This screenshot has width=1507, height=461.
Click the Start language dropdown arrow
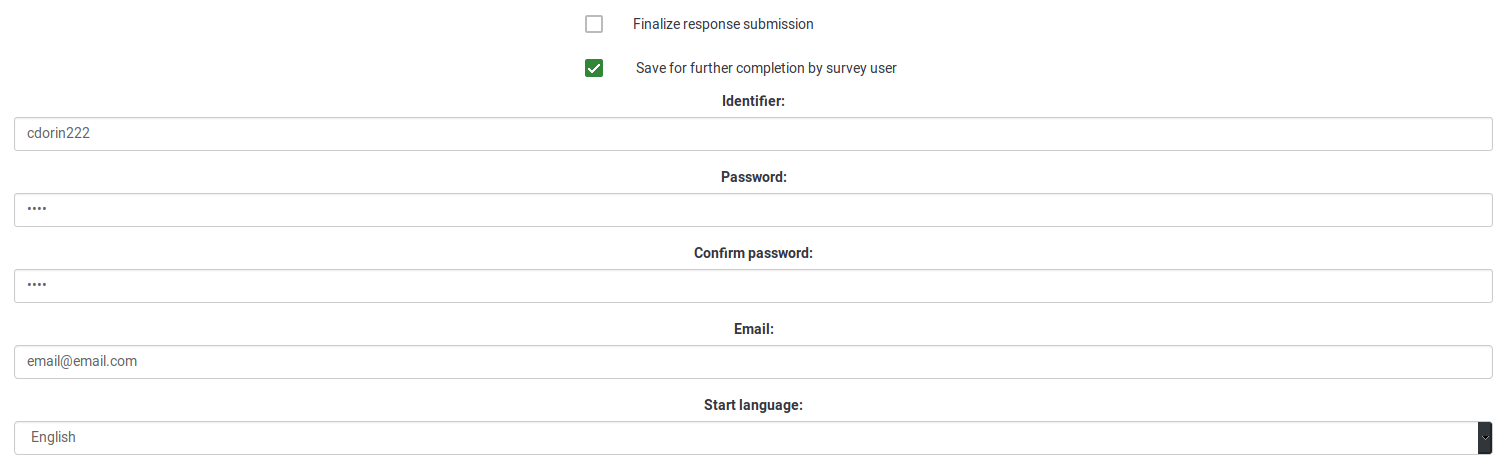click(1485, 438)
